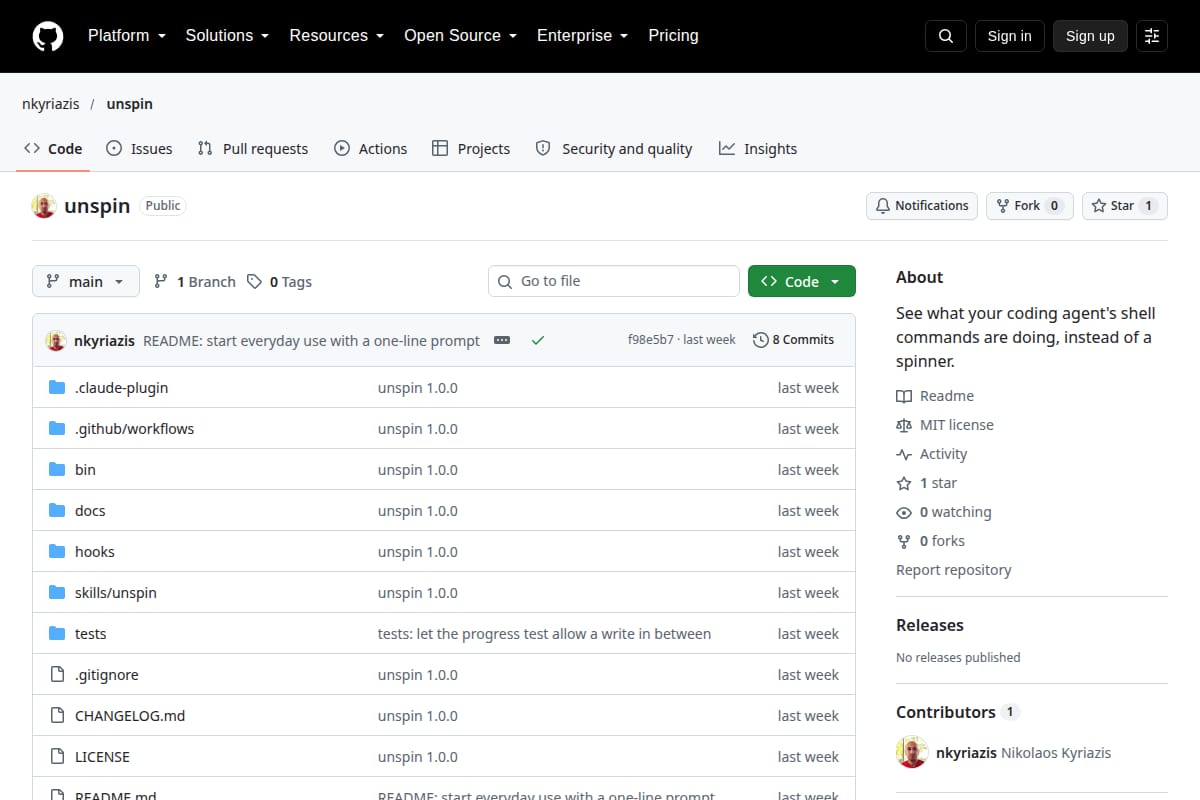Click nkyriazis avatar under Contributors
The height and width of the screenshot is (800, 1200).
pyautogui.click(x=912, y=752)
